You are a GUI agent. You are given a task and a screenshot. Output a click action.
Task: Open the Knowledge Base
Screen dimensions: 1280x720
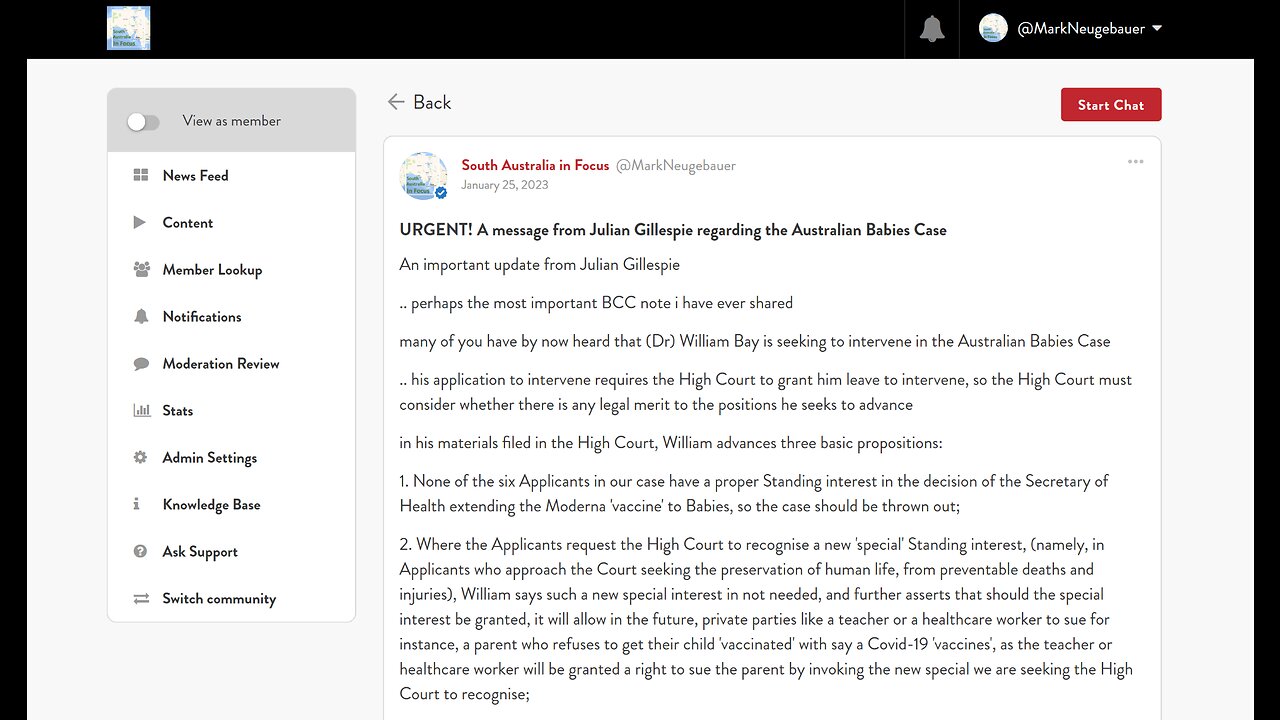click(211, 504)
